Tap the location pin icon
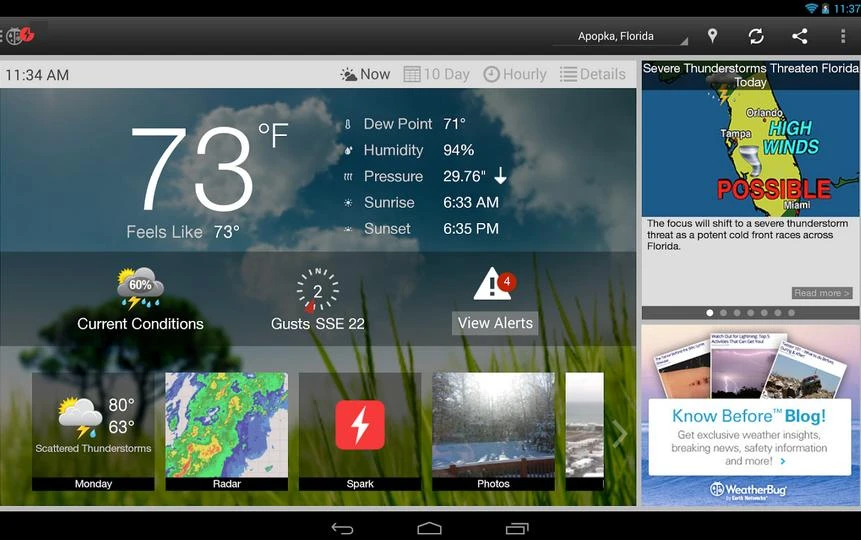This screenshot has width=861, height=540. point(712,36)
